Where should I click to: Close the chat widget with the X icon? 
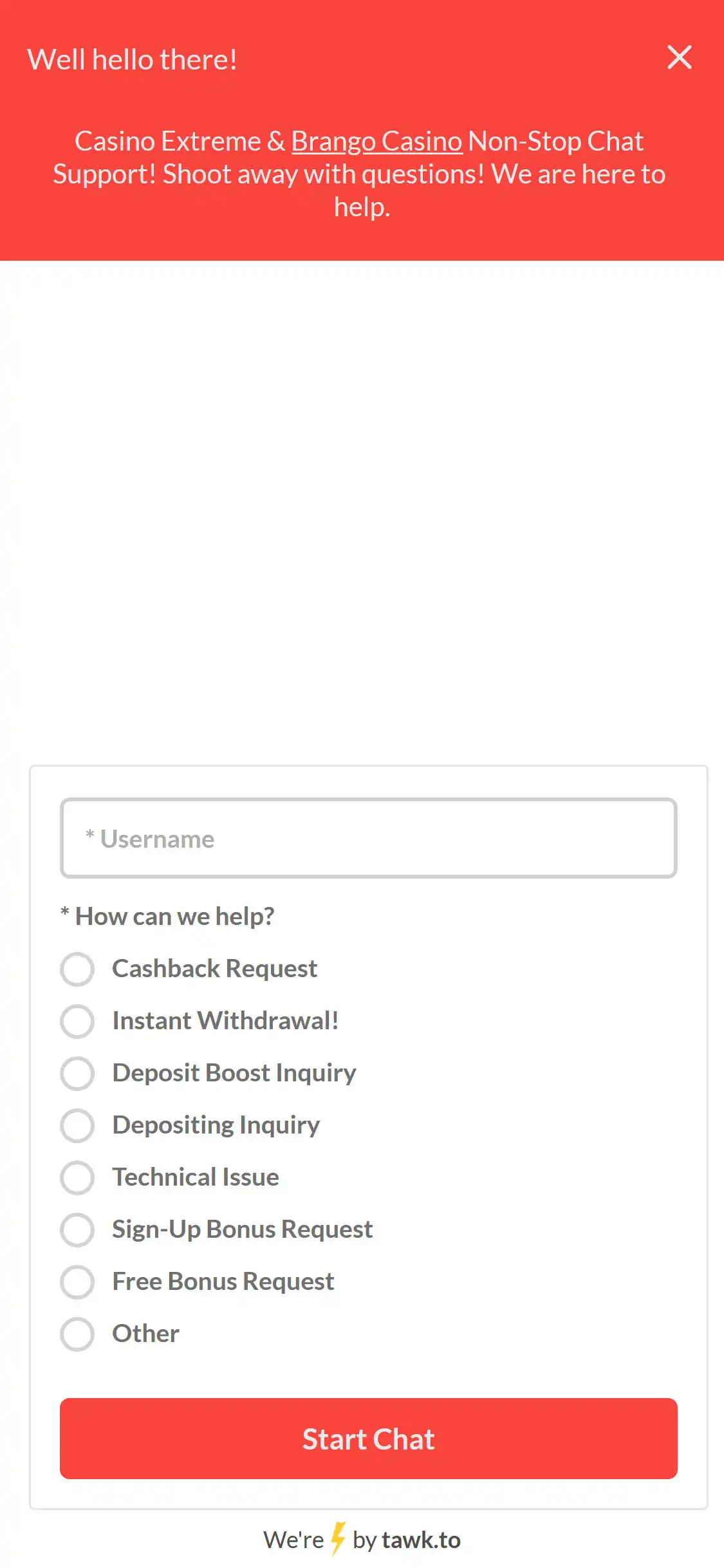click(x=679, y=57)
